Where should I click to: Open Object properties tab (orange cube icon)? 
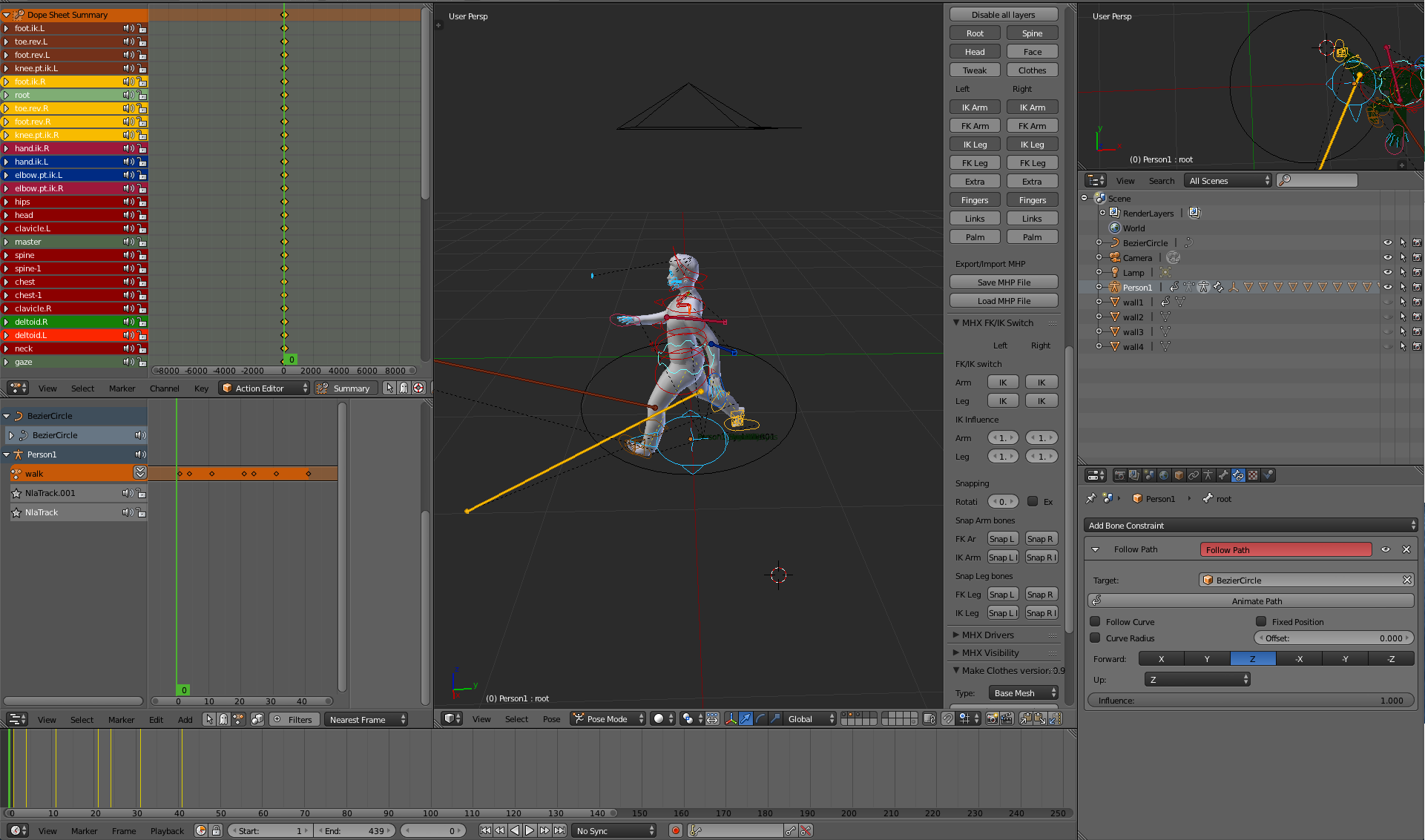pyautogui.click(x=1179, y=475)
